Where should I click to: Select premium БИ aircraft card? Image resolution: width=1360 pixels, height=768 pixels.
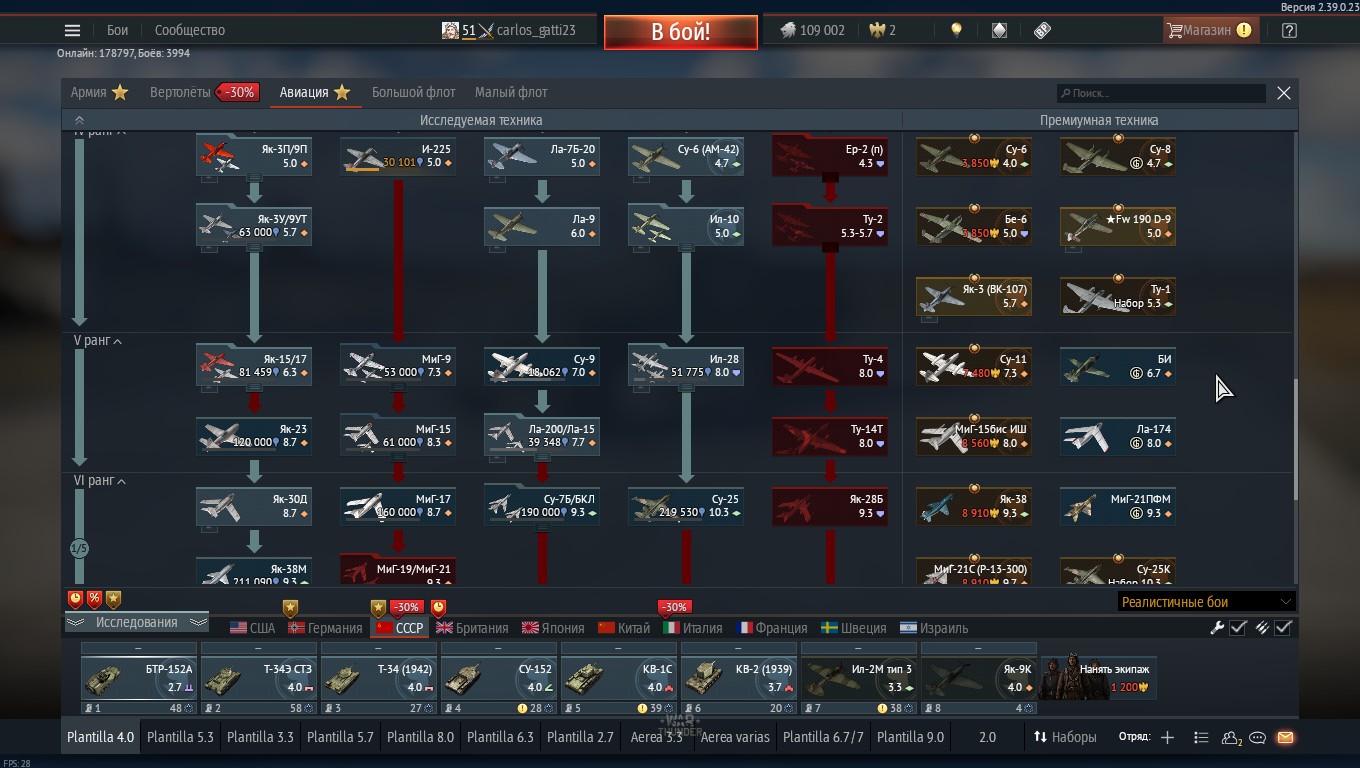(x=1118, y=365)
